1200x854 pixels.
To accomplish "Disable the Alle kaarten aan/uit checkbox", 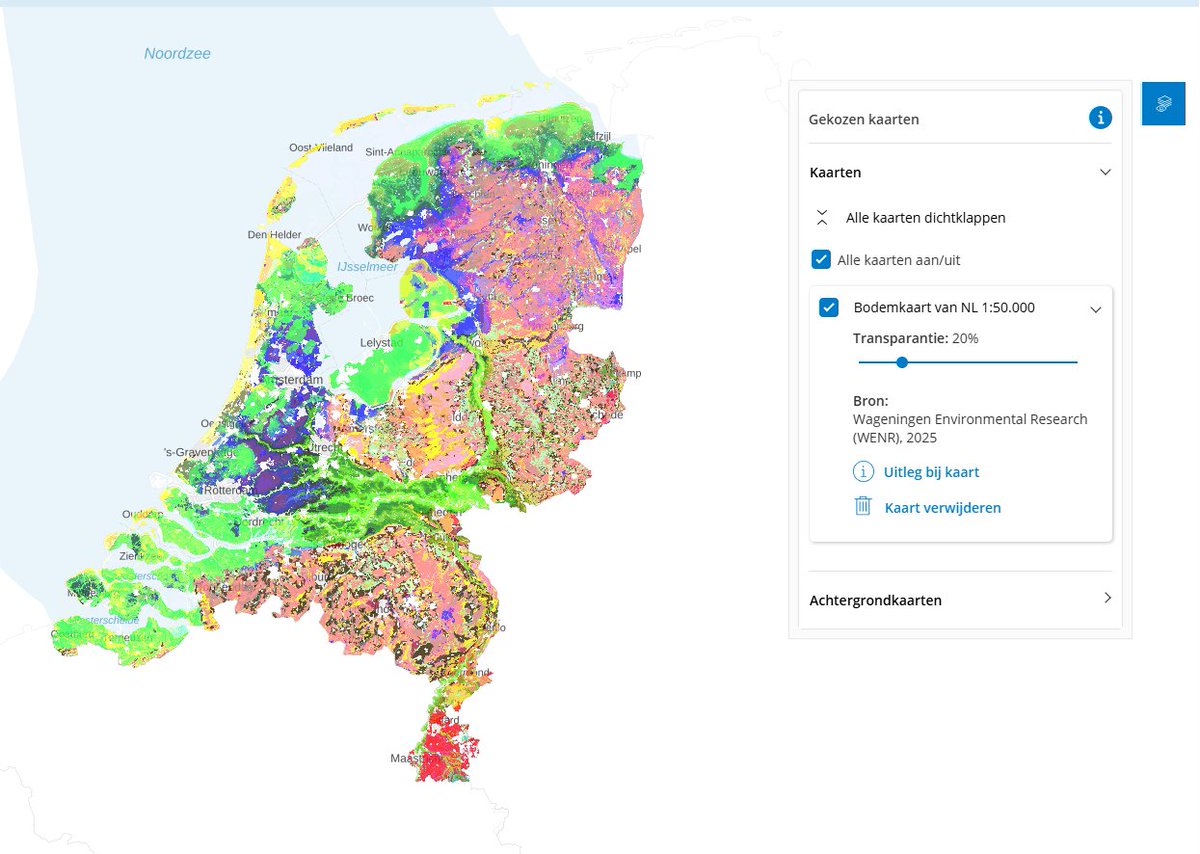I will coord(820,259).
